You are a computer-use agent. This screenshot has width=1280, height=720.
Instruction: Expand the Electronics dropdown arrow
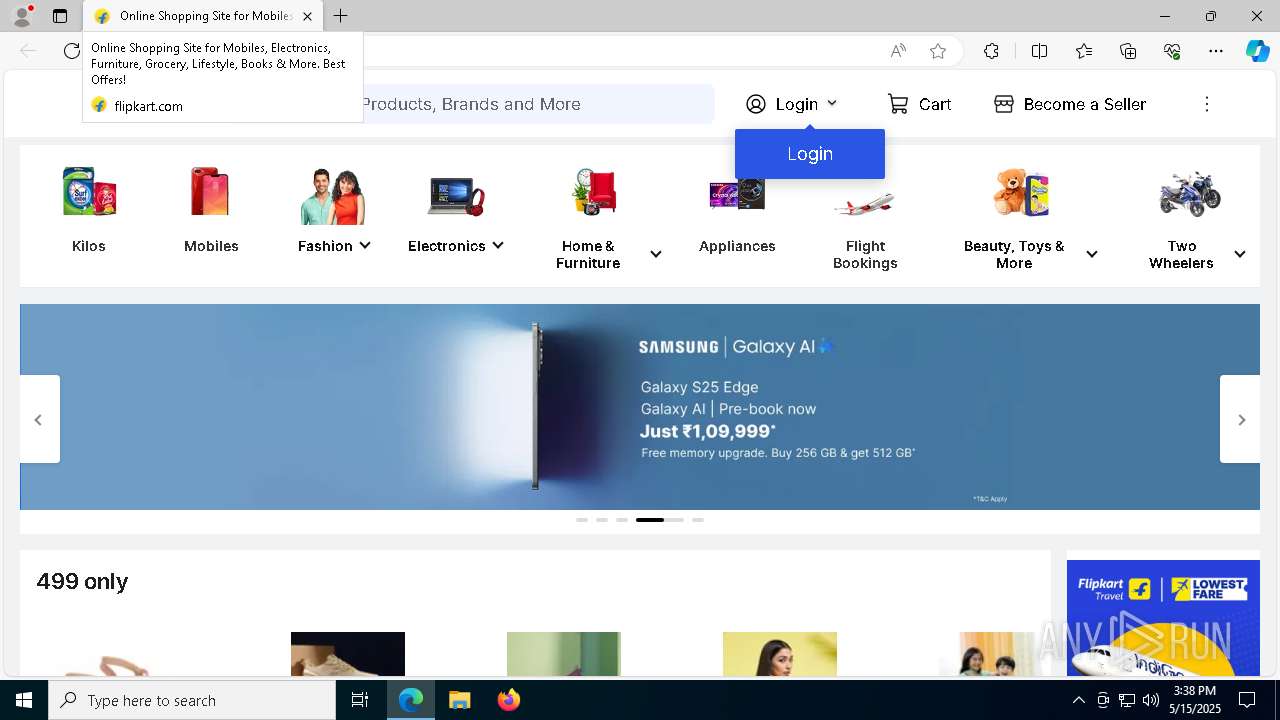pos(498,245)
